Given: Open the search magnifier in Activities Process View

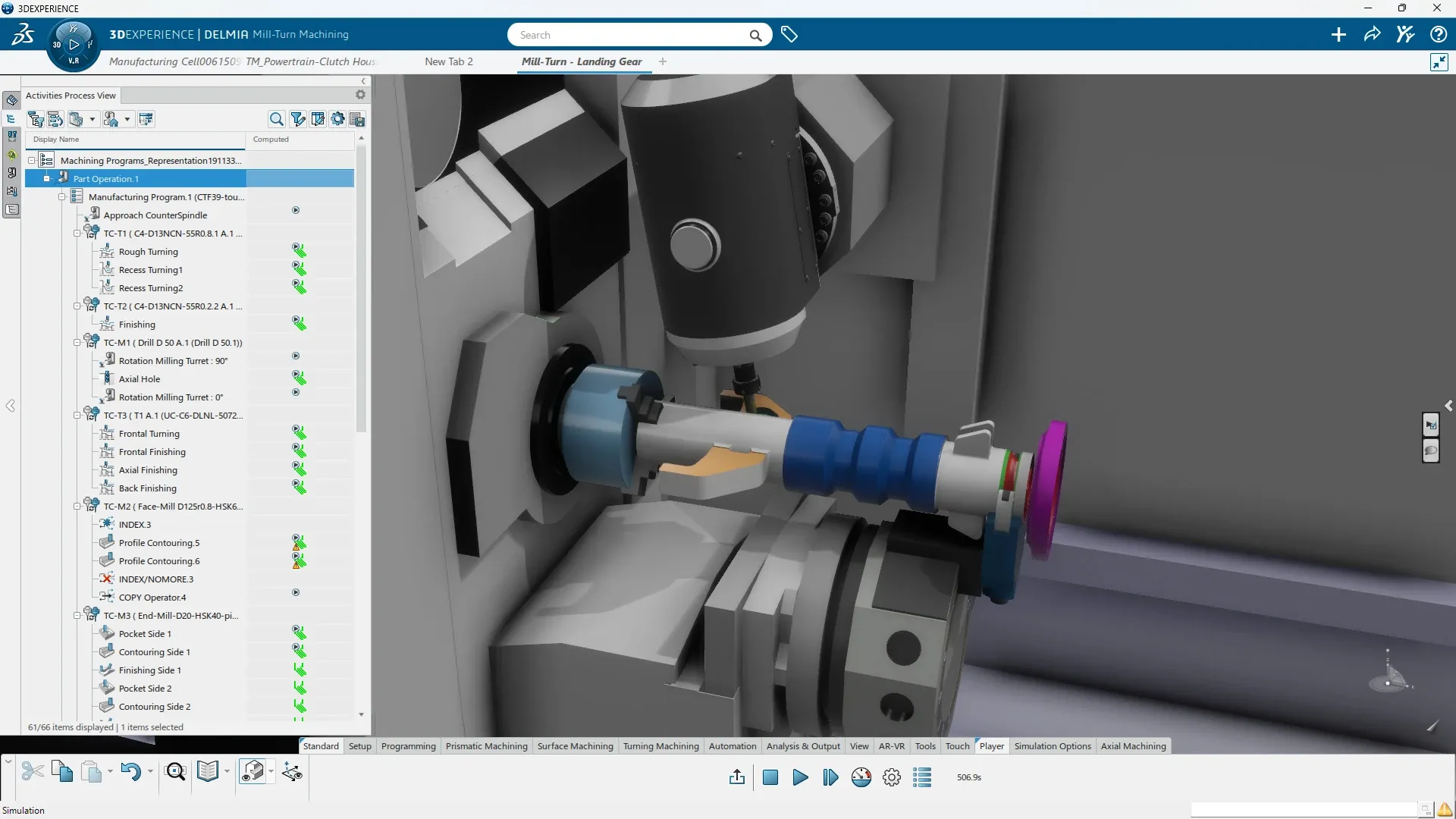Looking at the screenshot, I should click(x=276, y=119).
